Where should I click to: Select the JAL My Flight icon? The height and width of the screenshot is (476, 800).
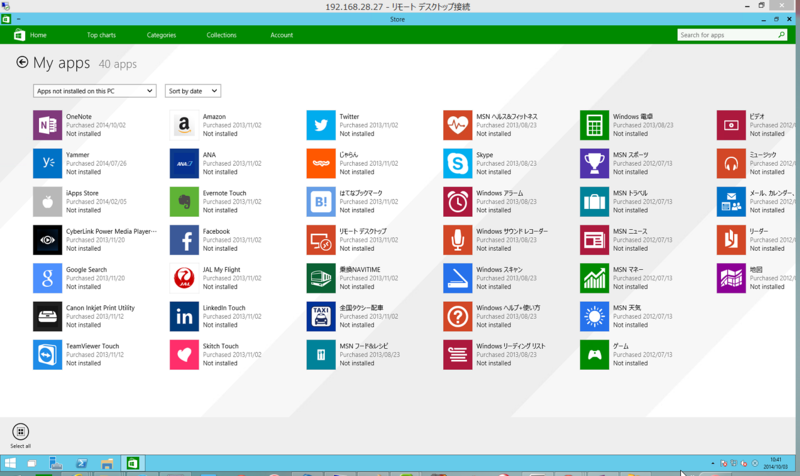(x=184, y=278)
